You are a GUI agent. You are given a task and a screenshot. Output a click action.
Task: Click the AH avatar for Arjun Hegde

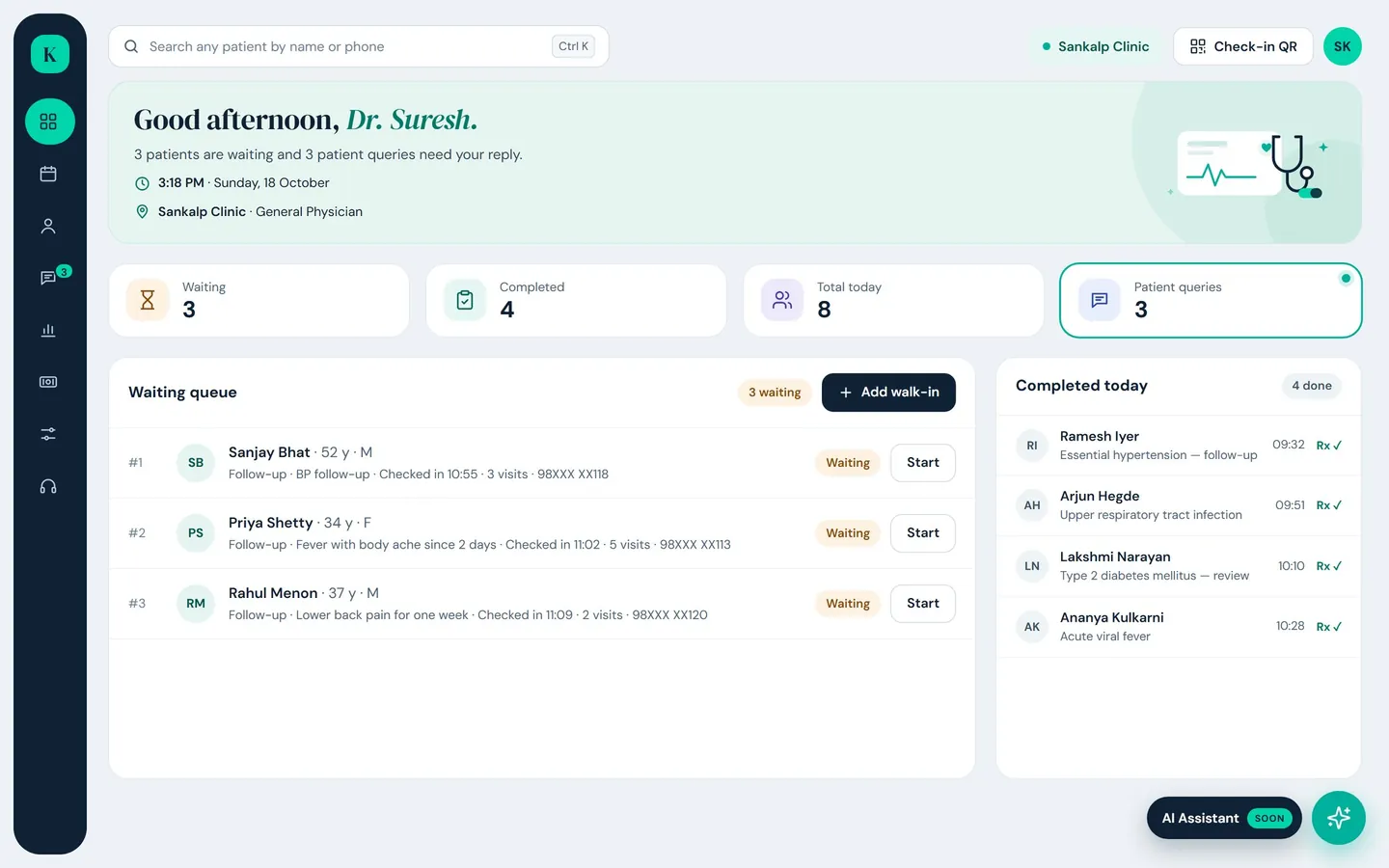[1032, 505]
